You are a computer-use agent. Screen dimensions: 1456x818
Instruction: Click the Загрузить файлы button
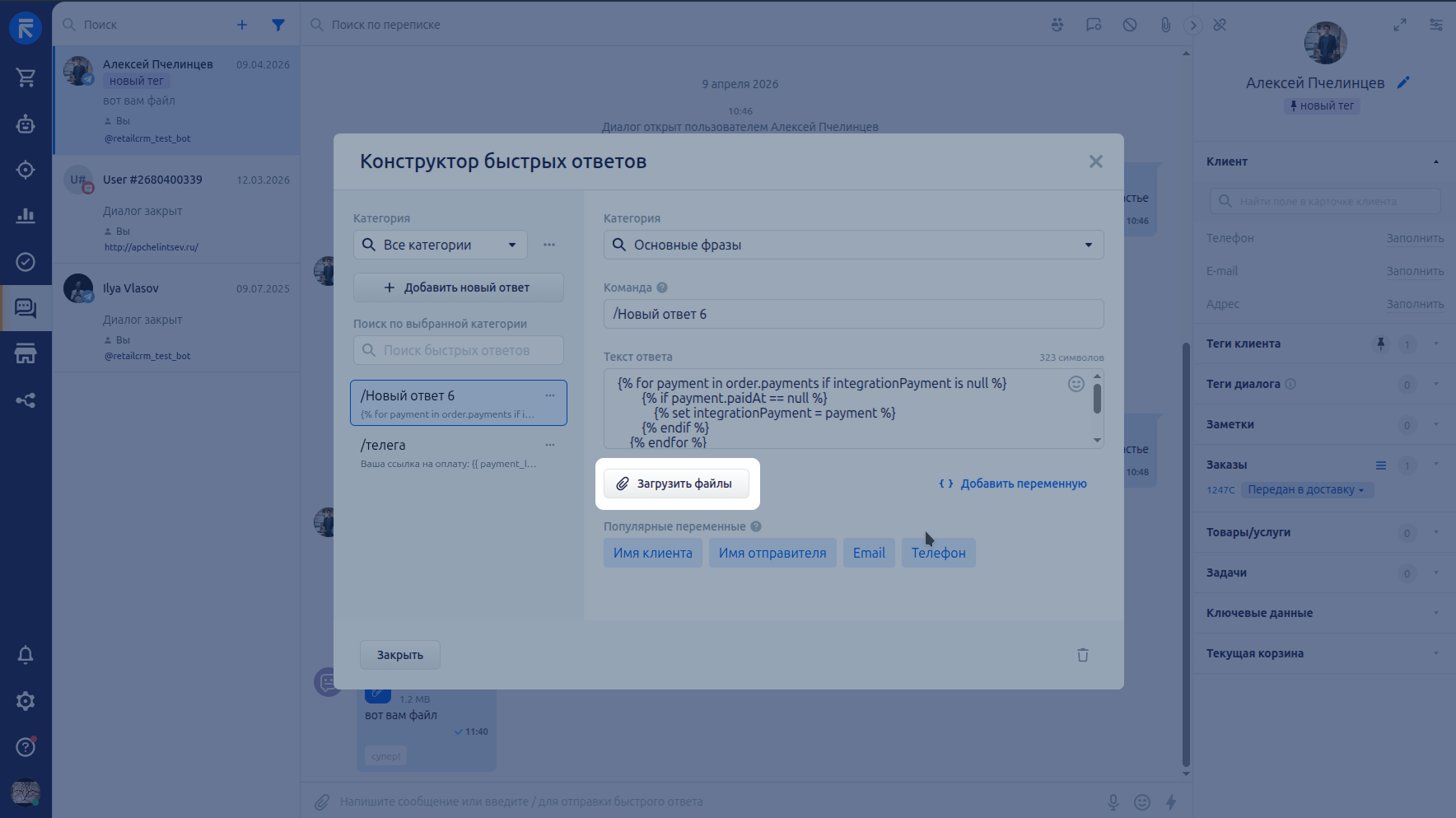click(676, 484)
